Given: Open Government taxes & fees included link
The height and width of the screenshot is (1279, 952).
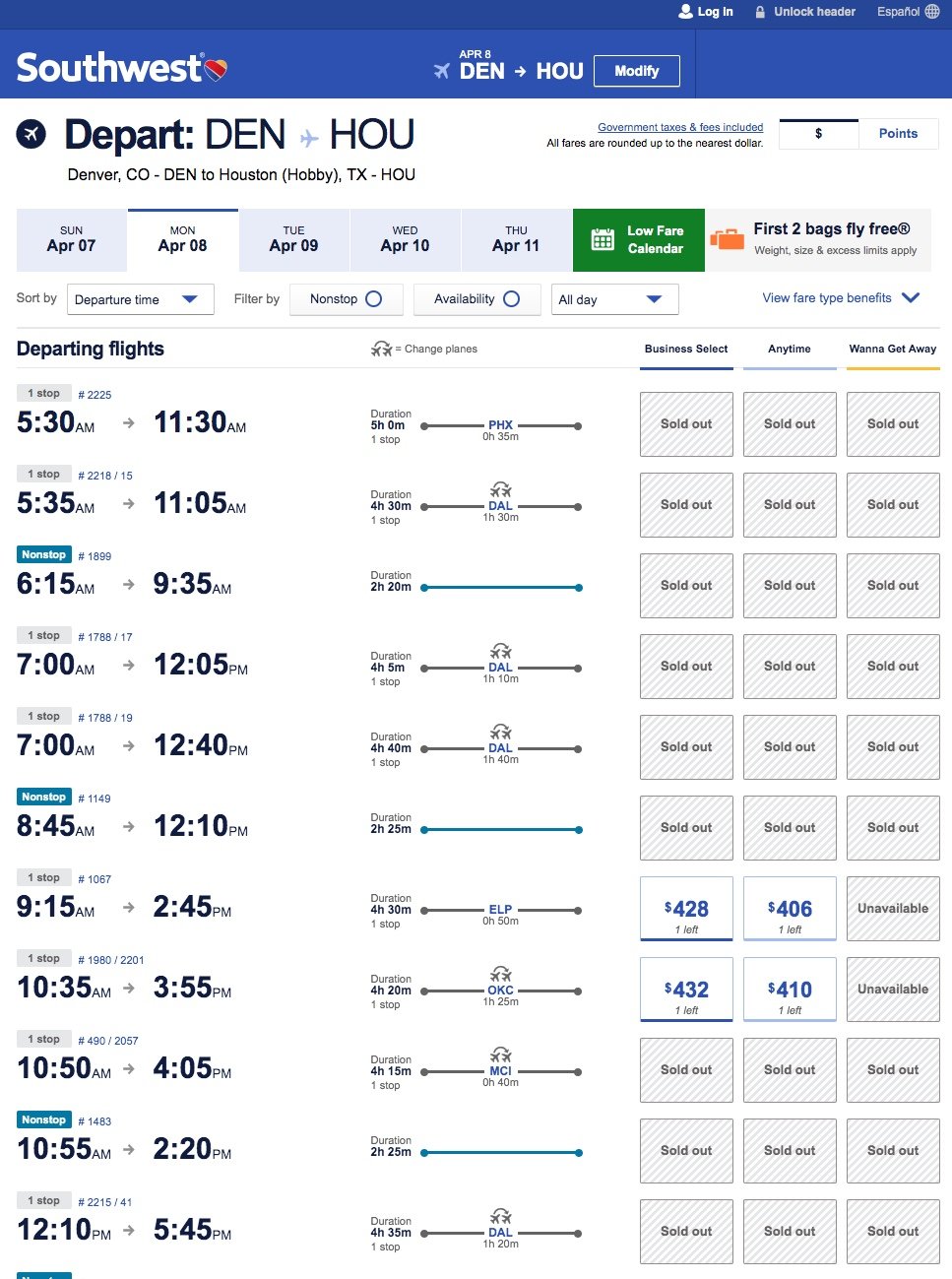Looking at the screenshot, I should 680,127.
